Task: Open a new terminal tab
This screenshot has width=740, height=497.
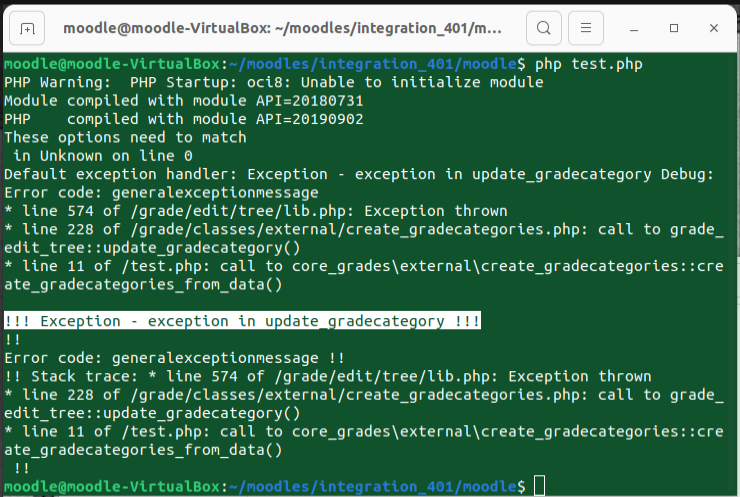Action: (27, 29)
